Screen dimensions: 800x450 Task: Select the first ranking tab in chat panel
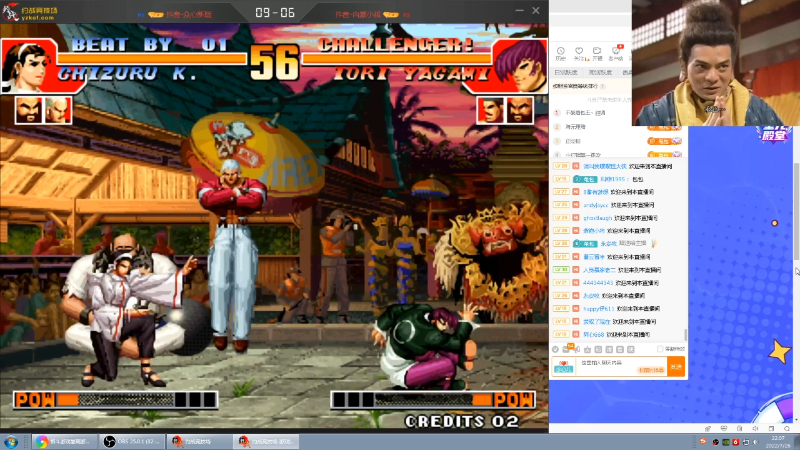pos(565,73)
